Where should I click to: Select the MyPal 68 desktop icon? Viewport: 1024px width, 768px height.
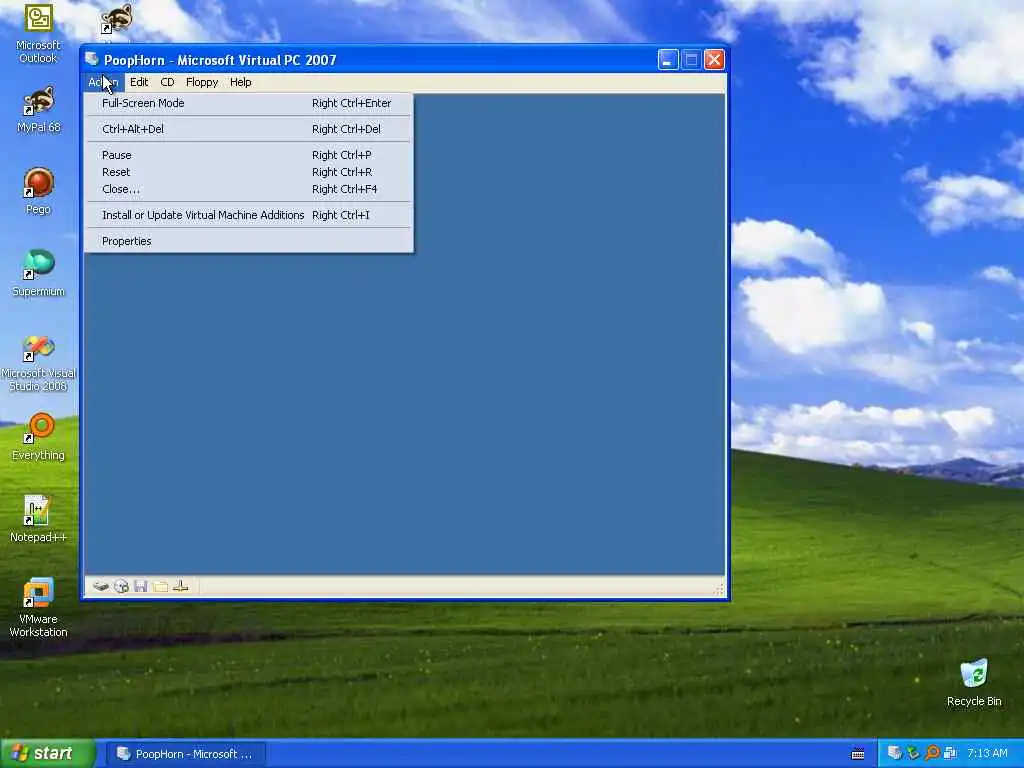(x=38, y=110)
